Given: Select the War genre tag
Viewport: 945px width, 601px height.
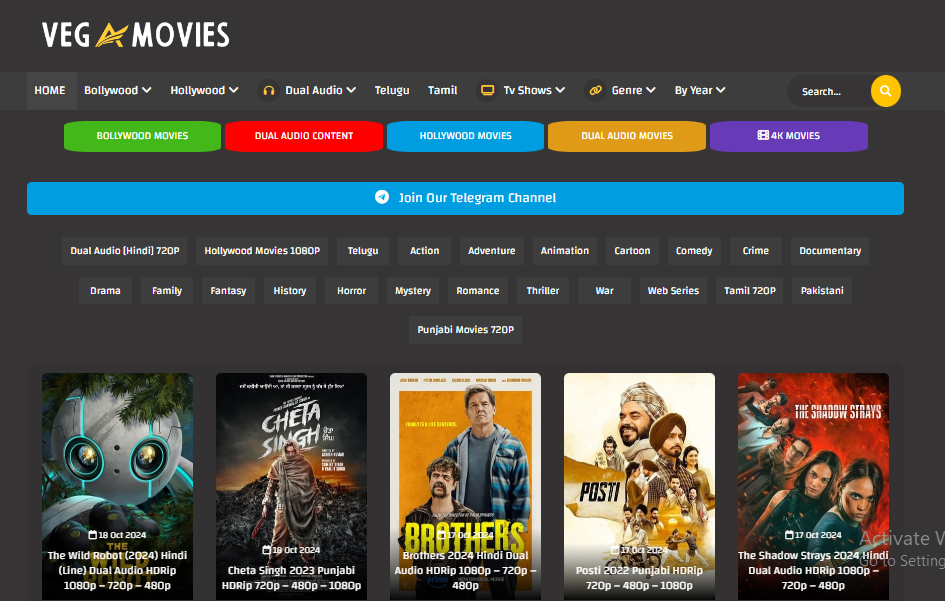Looking at the screenshot, I should pyautogui.click(x=604, y=291).
